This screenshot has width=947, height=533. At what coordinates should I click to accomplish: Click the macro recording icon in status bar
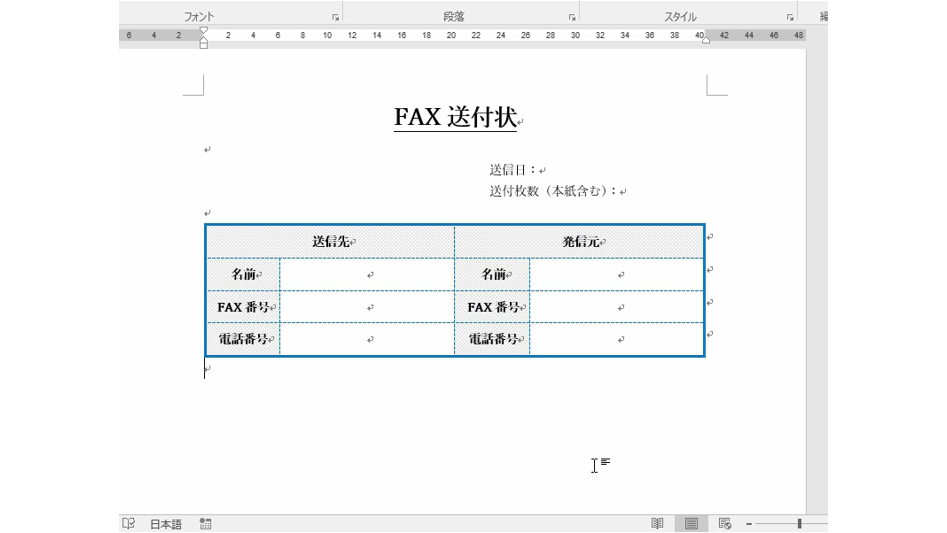click(x=205, y=523)
